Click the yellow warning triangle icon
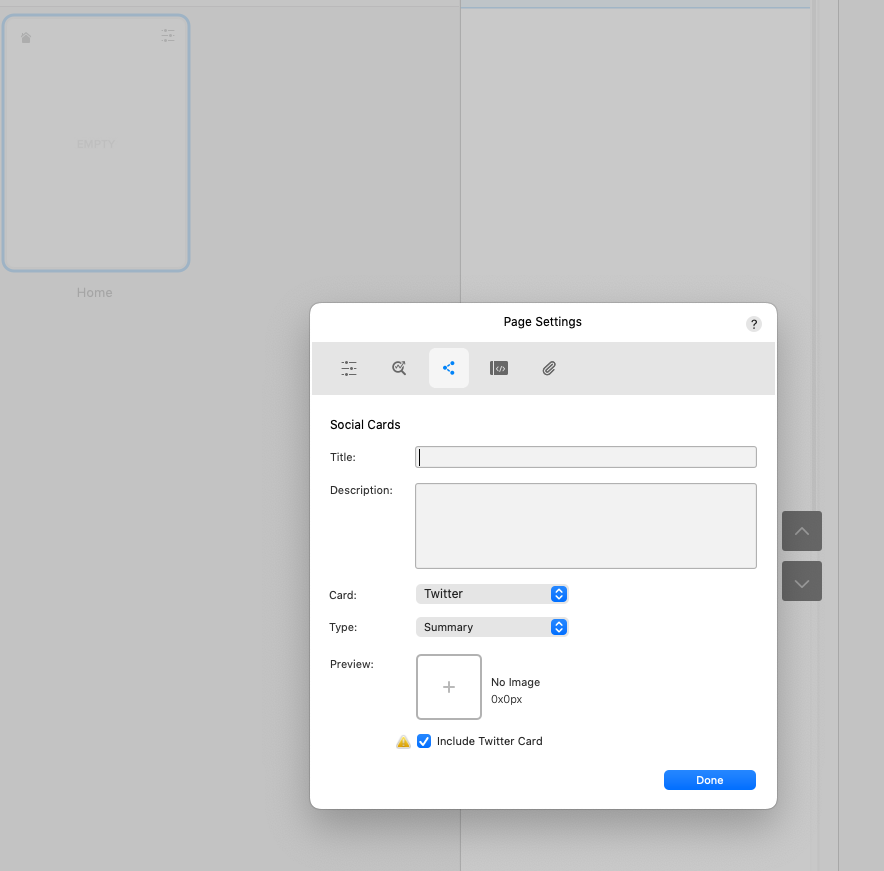The width and height of the screenshot is (884, 871). pos(403,742)
